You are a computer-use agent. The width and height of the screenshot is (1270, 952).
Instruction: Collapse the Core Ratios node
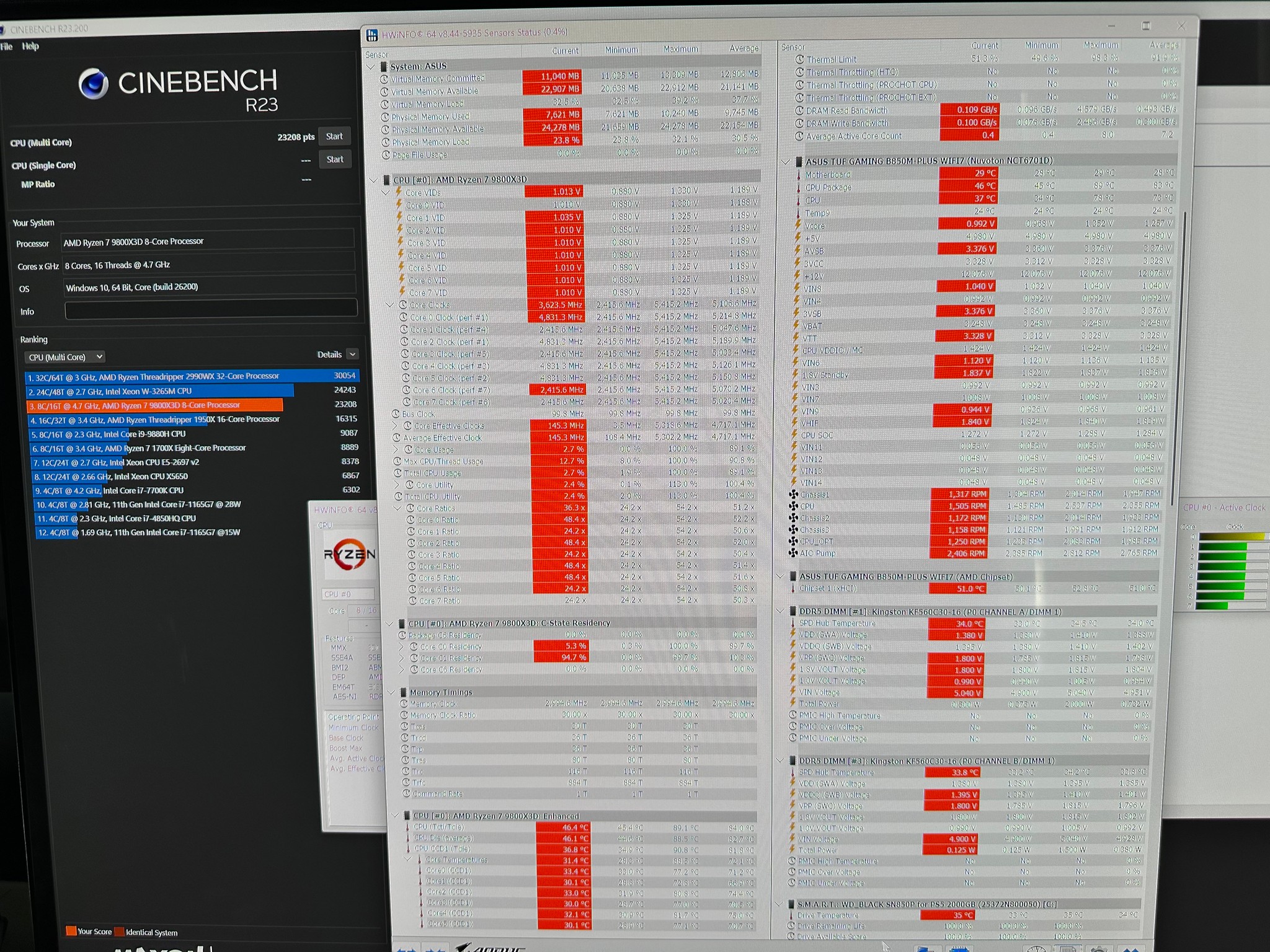pos(397,508)
